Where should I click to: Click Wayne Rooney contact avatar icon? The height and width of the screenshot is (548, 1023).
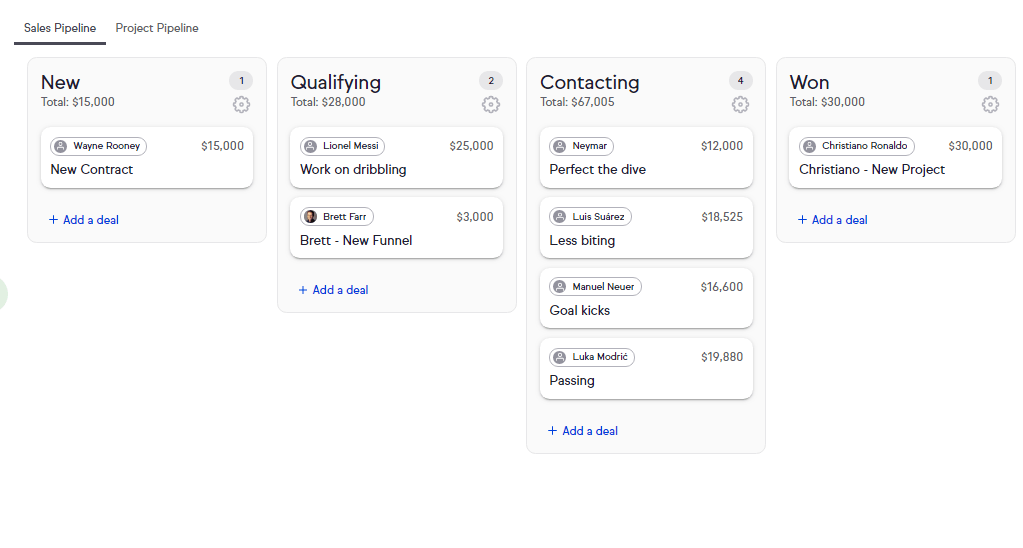61,146
